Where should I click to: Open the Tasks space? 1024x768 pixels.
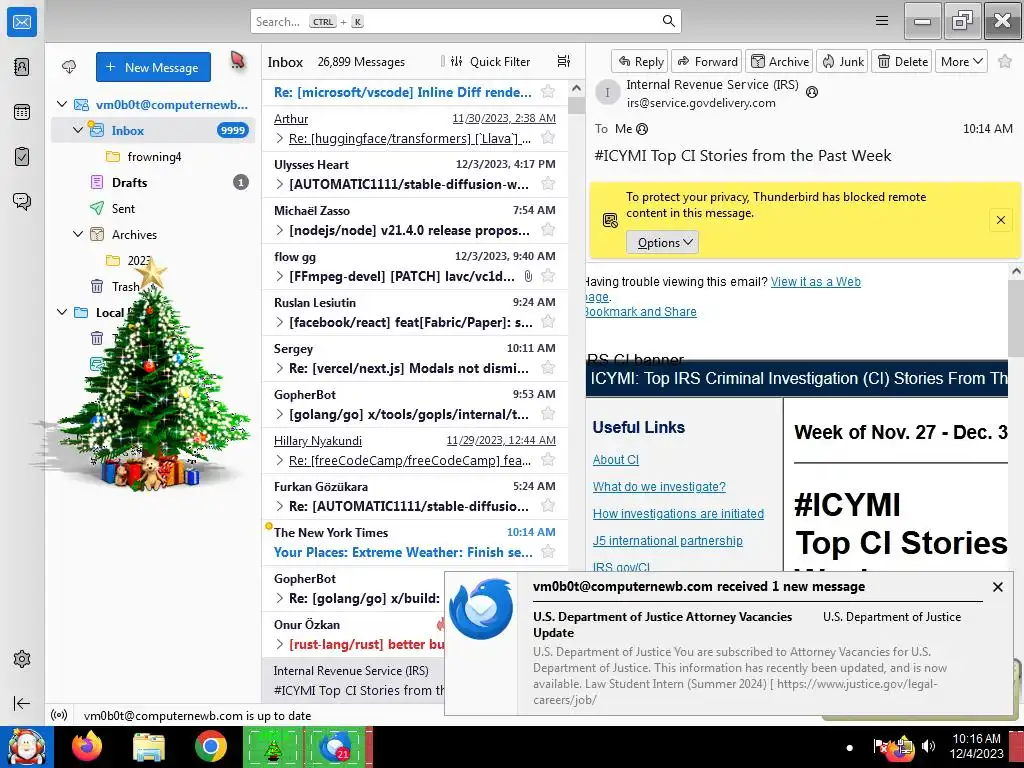(22, 157)
